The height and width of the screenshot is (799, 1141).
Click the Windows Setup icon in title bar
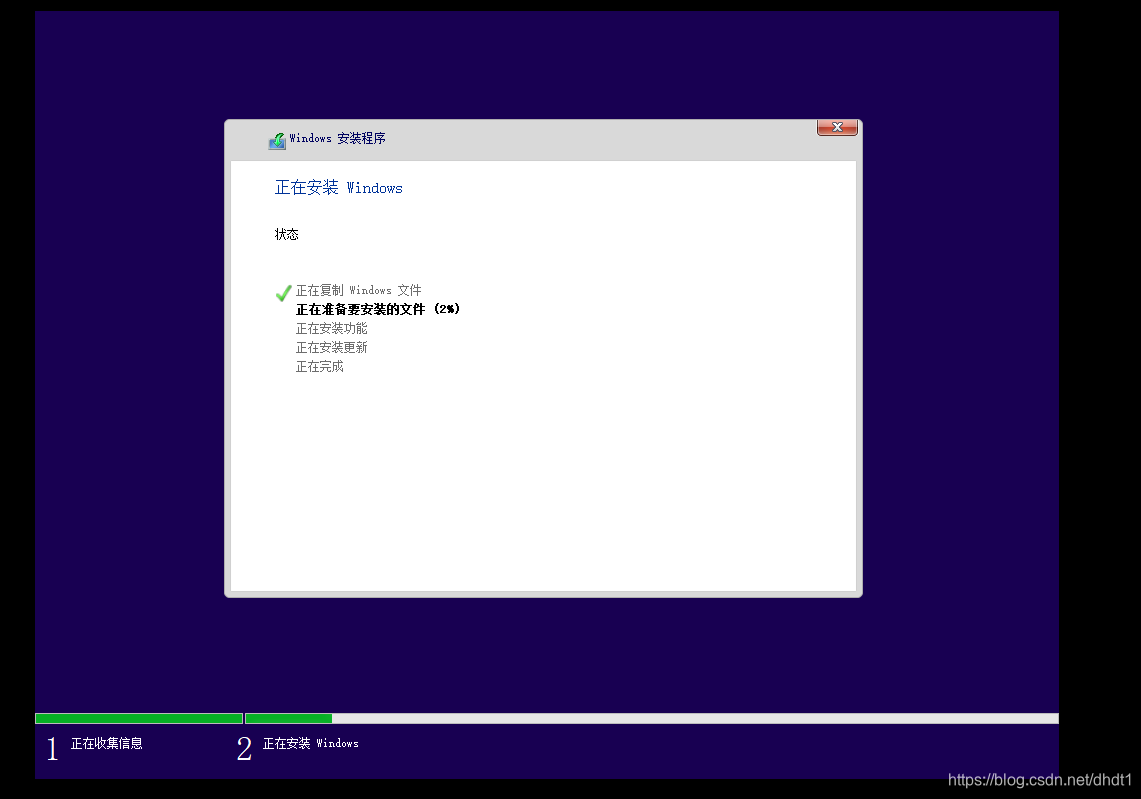pos(277,140)
